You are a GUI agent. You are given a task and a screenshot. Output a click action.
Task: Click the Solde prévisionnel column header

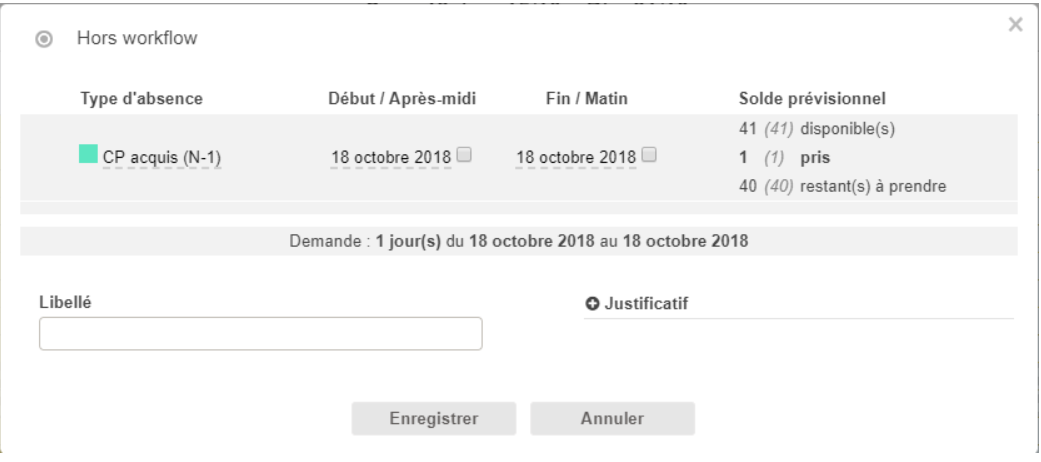coord(814,98)
